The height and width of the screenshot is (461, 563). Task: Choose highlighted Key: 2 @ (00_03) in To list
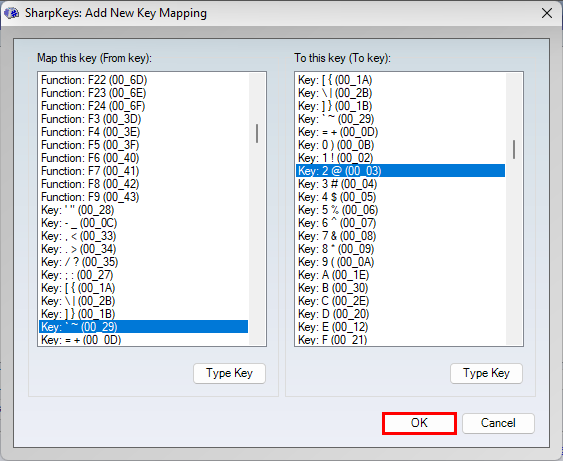401,171
